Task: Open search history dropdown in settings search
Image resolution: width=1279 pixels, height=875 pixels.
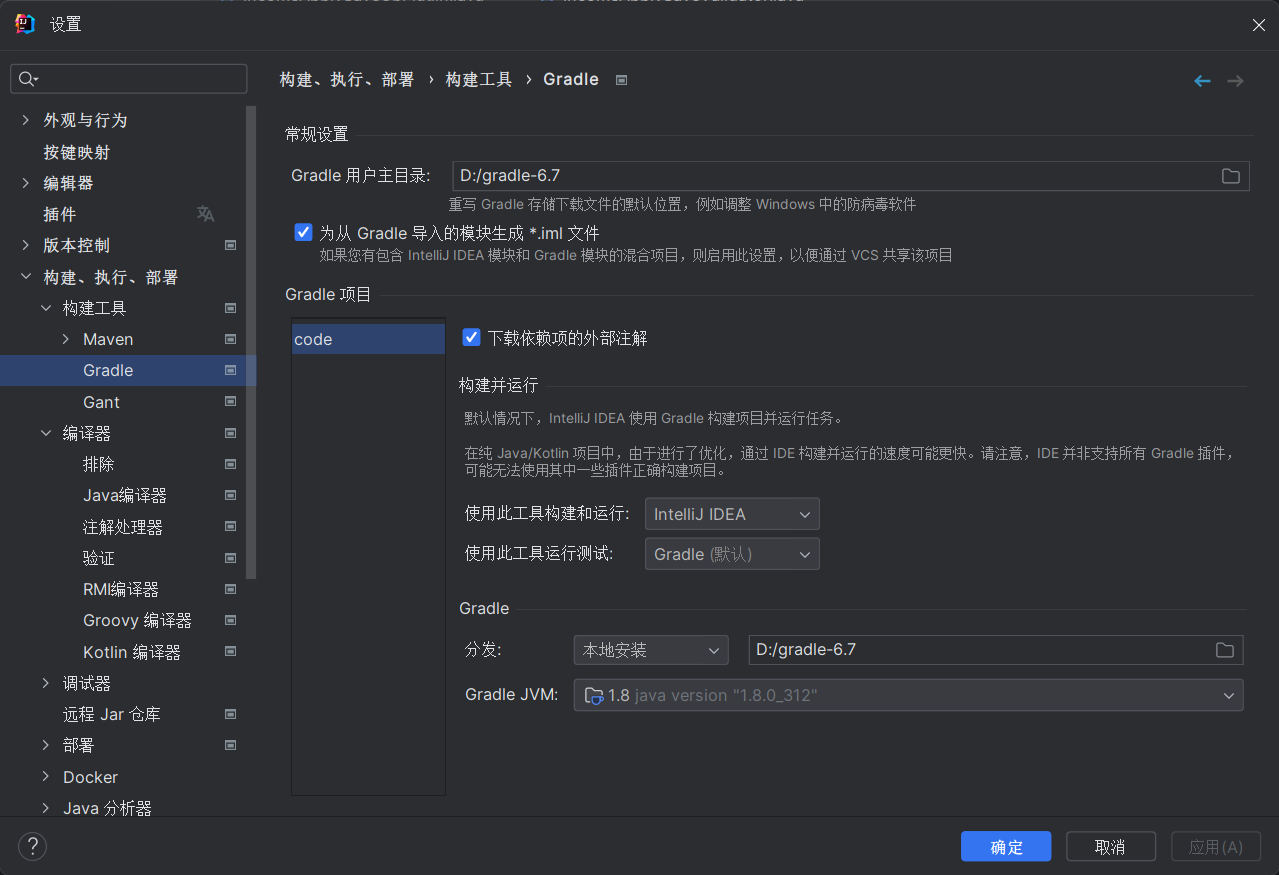Action: [36, 80]
